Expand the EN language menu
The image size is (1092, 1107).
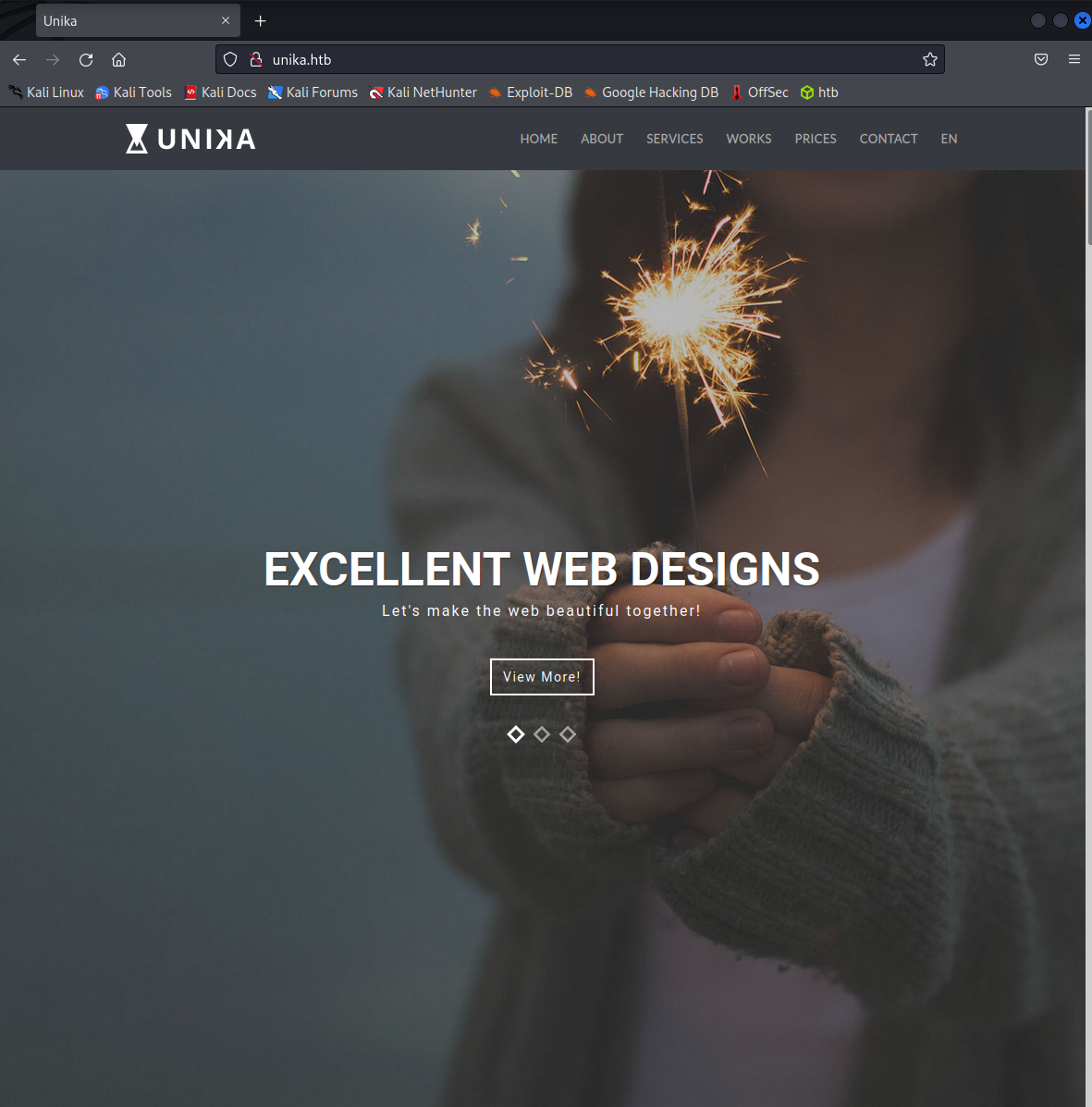click(x=949, y=139)
